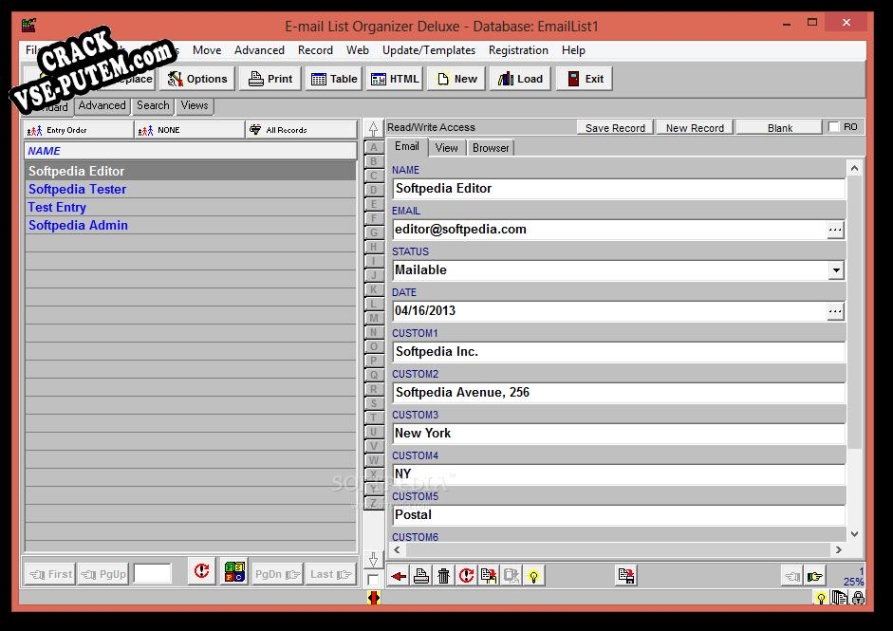Click the down arrow below alphabet index
The height and width of the screenshot is (631, 893).
coord(373,559)
